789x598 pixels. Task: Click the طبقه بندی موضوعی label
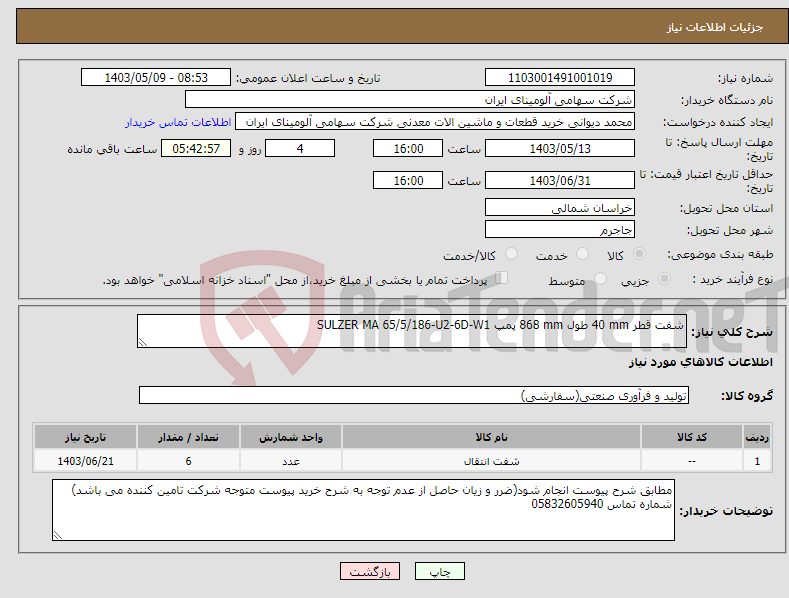720,254
